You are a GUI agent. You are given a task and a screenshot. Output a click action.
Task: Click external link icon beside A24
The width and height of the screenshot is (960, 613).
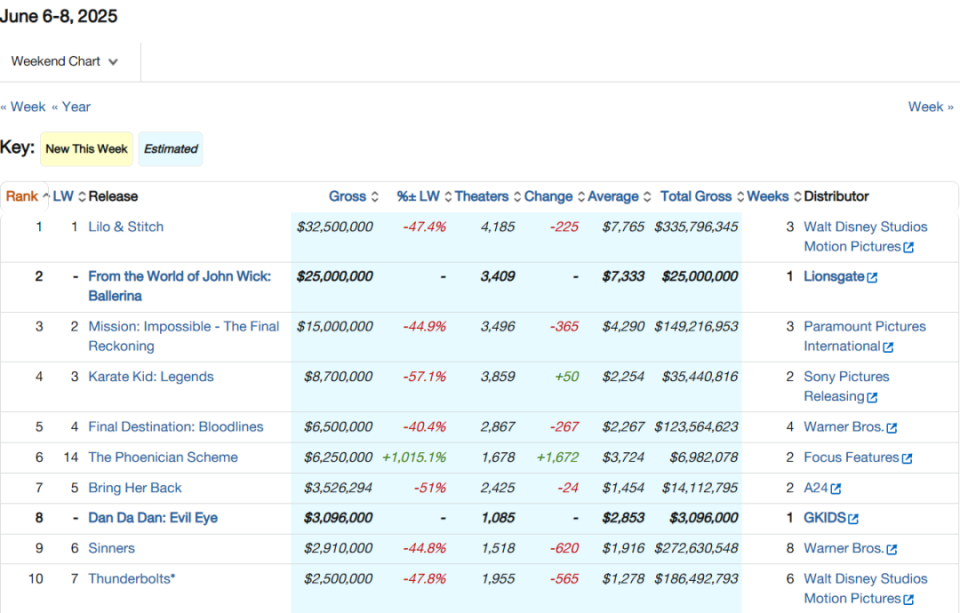coord(836,489)
